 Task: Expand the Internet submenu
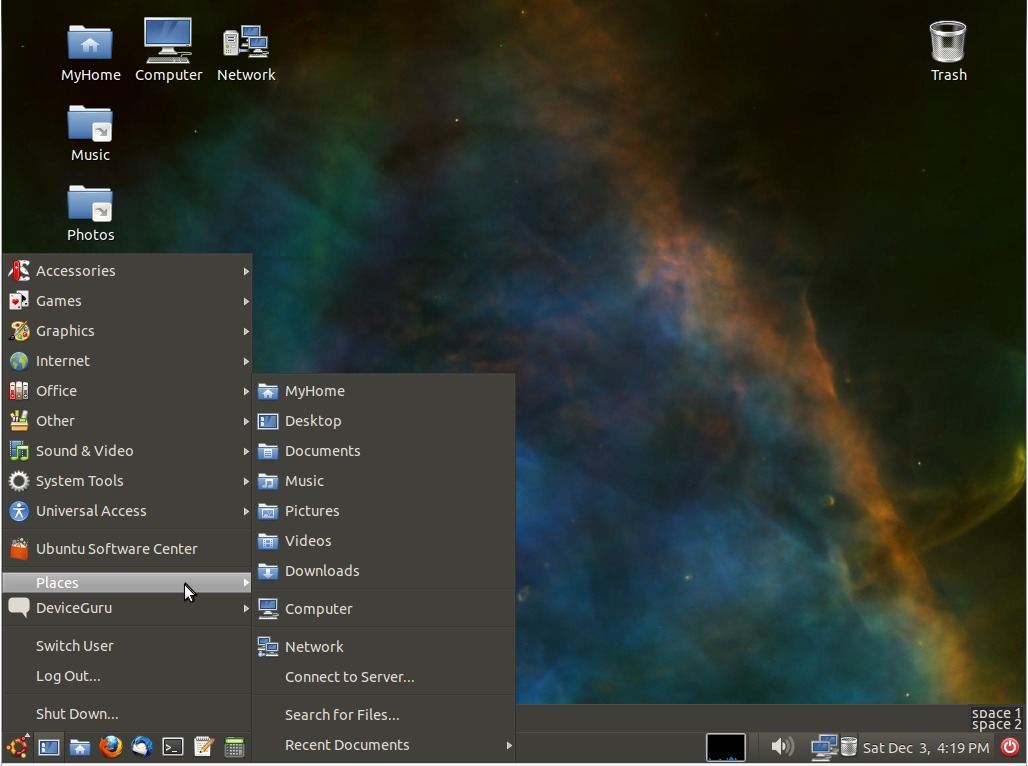(x=127, y=361)
